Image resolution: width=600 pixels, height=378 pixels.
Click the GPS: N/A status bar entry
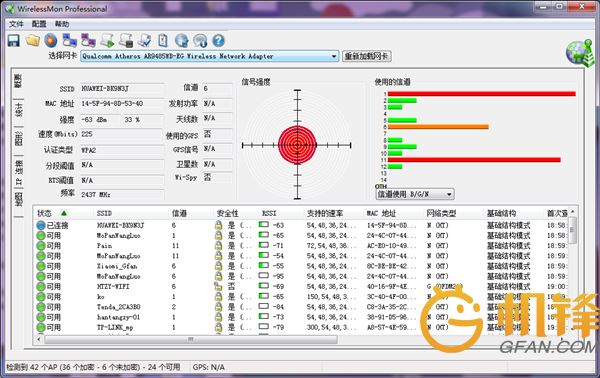[x=209, y=367]
